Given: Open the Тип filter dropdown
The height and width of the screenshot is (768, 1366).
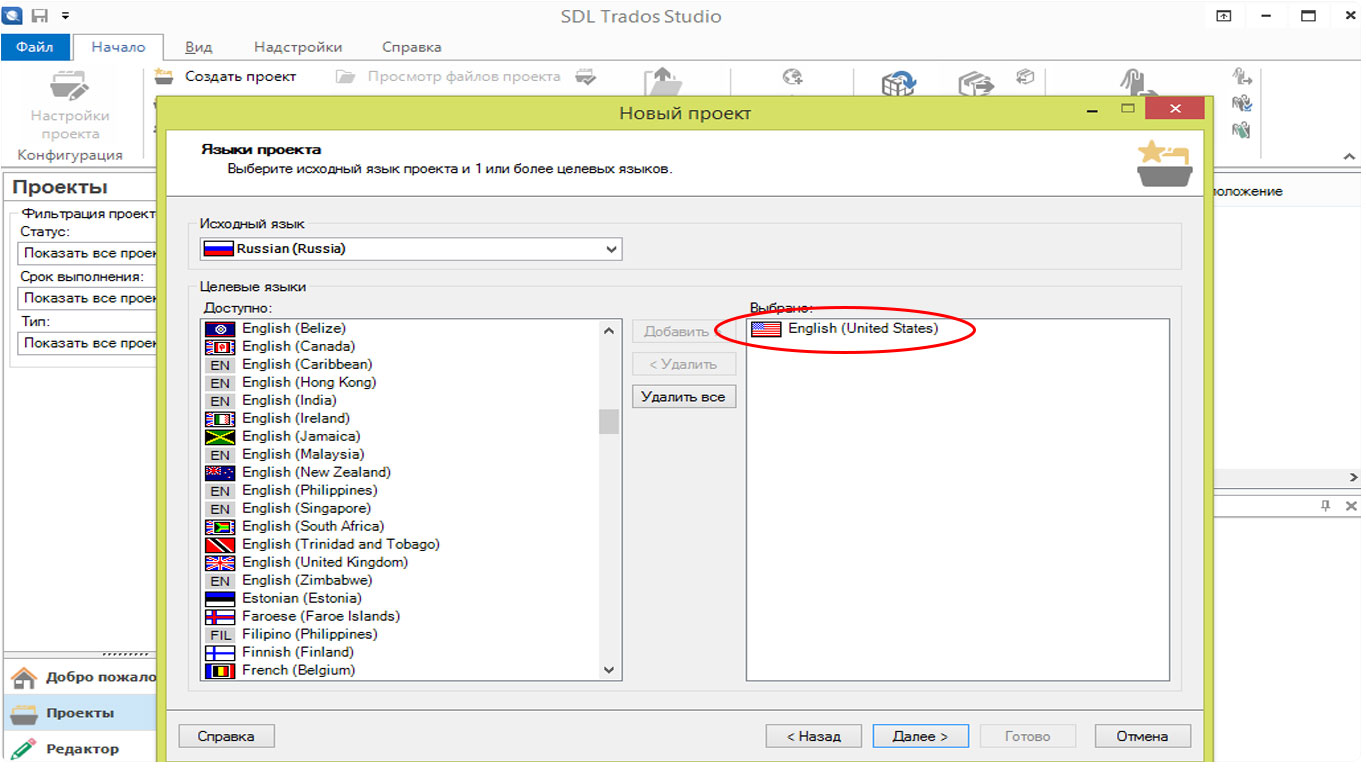Looking at the screenshot, I should point(88,343).
